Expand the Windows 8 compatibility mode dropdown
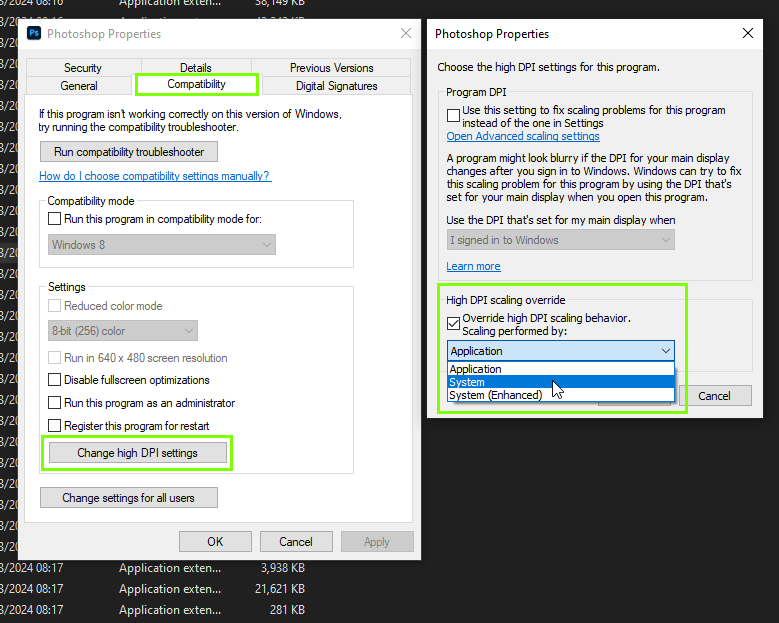 click(x=161, y=244)
